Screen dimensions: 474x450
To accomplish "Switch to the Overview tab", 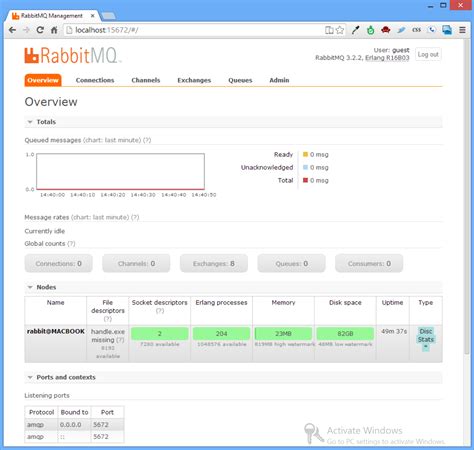I will coord(43,80).
